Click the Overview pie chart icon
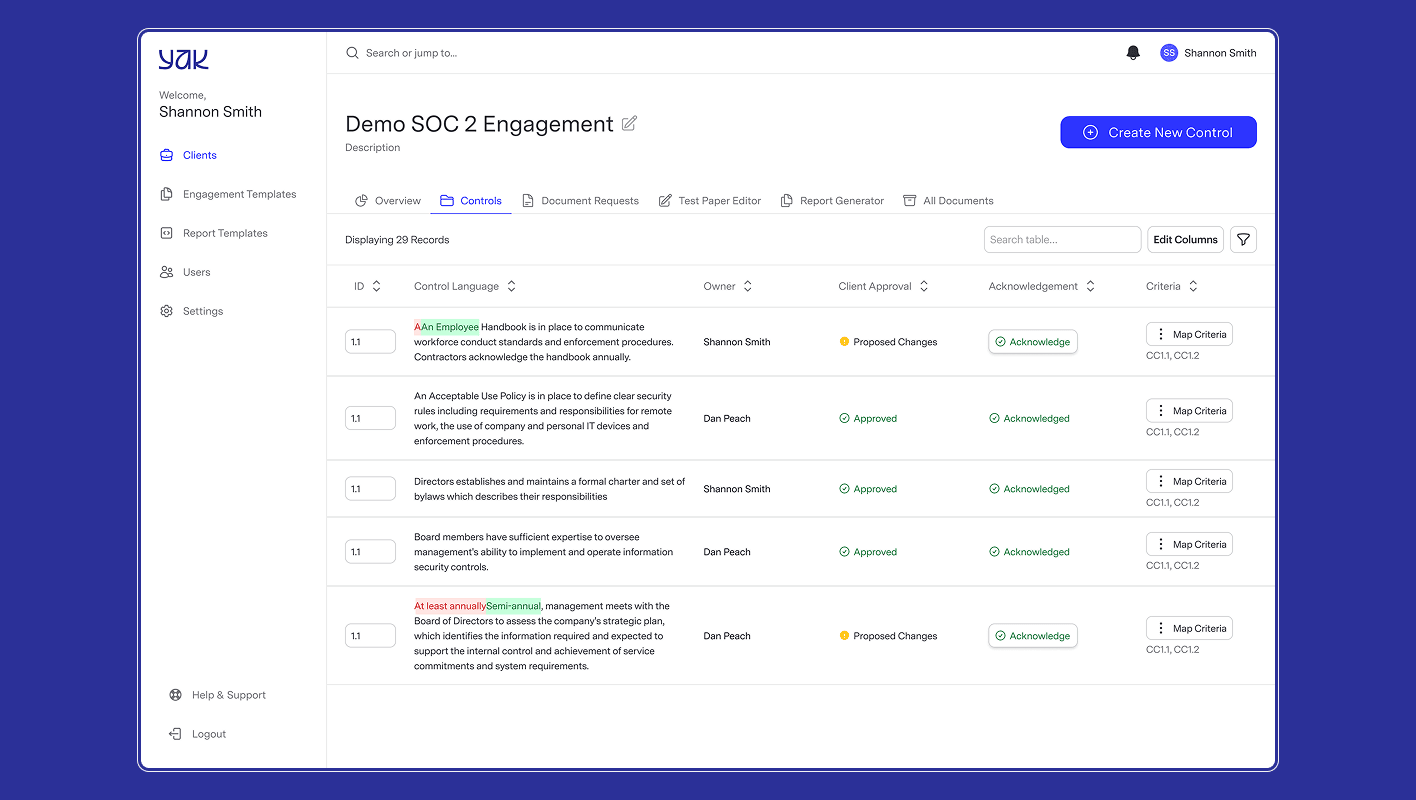The width and height of the screenshot is (1416, 800). coord(362,201)
